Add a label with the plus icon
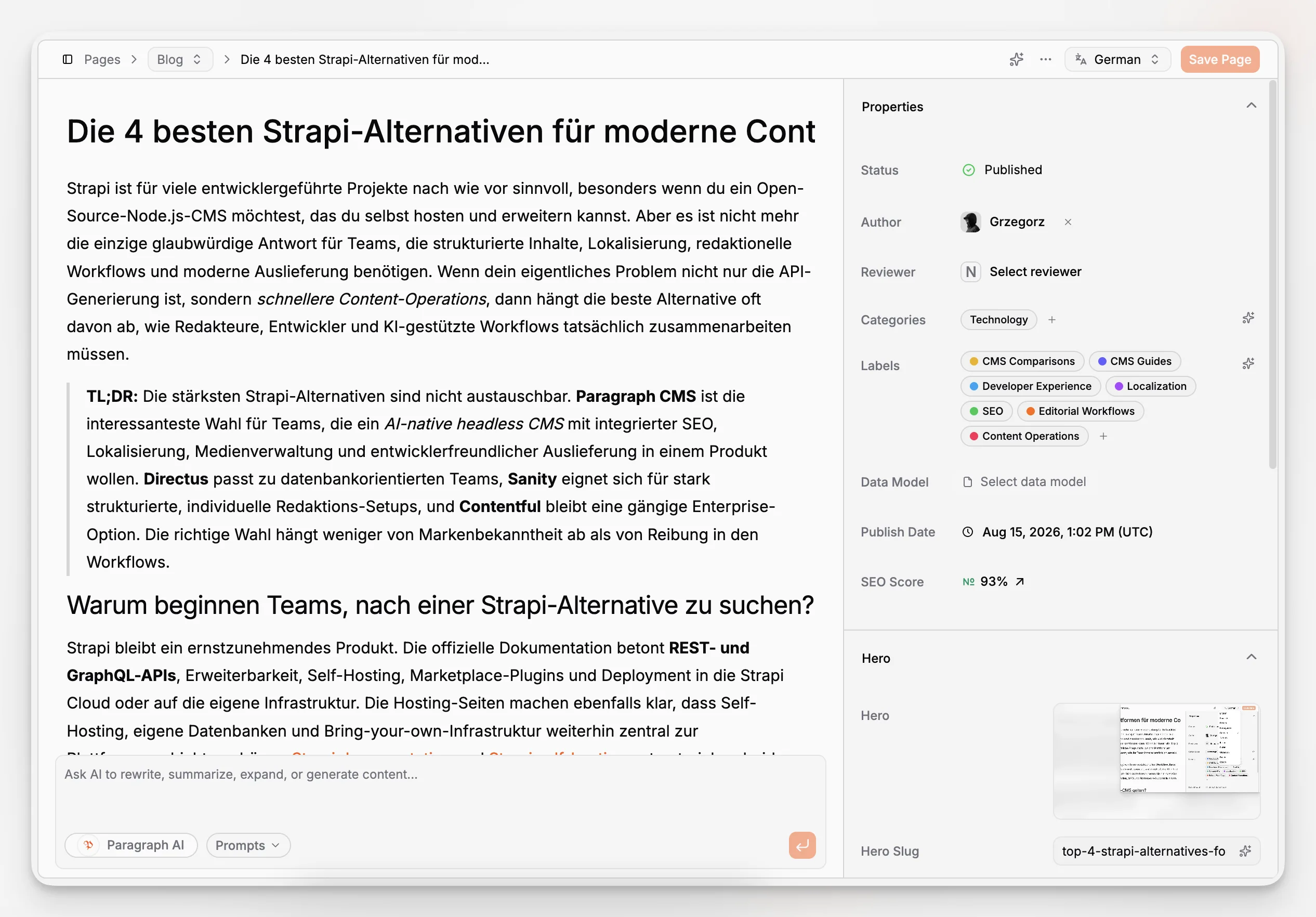Screen dimensions: 1316x917 point(1103,437)
